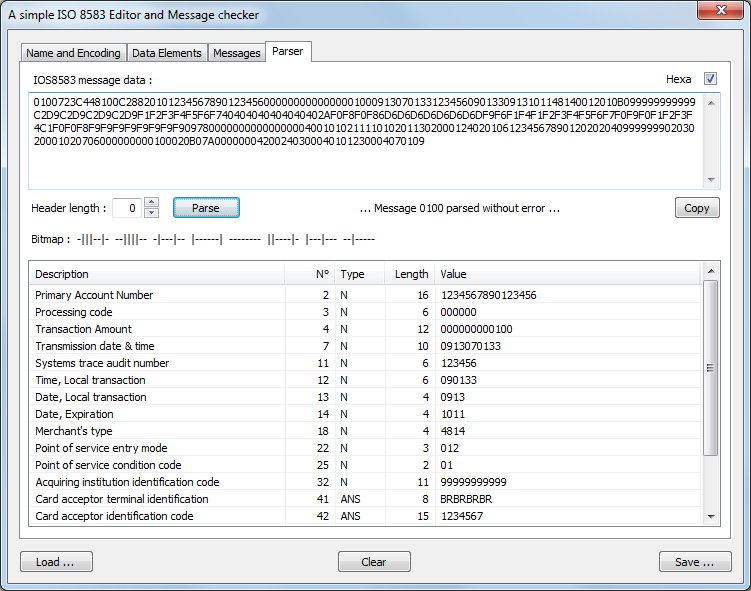Select the Primary Account Number row
The image size is (751, 591).
click(x=366, y=295)
